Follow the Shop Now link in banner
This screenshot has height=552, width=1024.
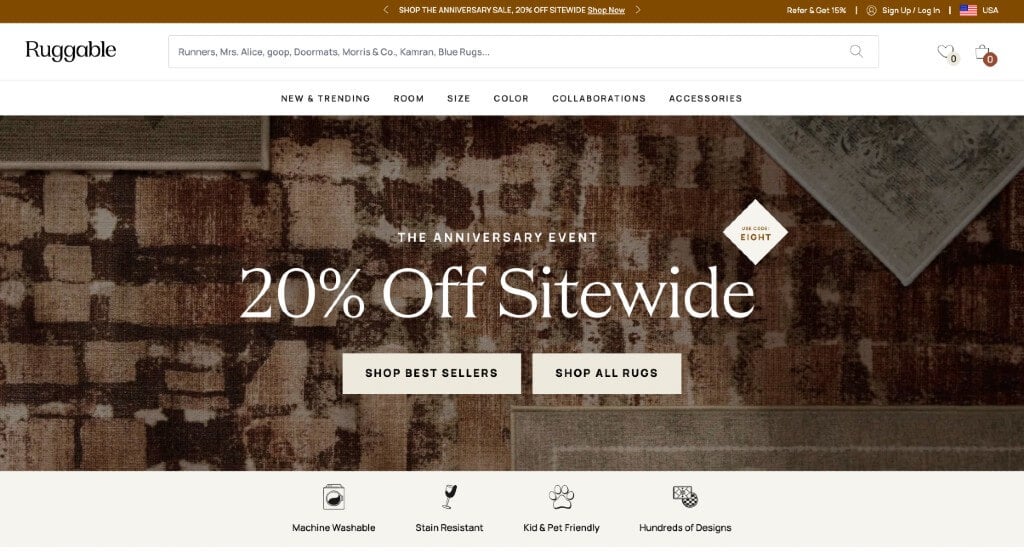(606, 10)
